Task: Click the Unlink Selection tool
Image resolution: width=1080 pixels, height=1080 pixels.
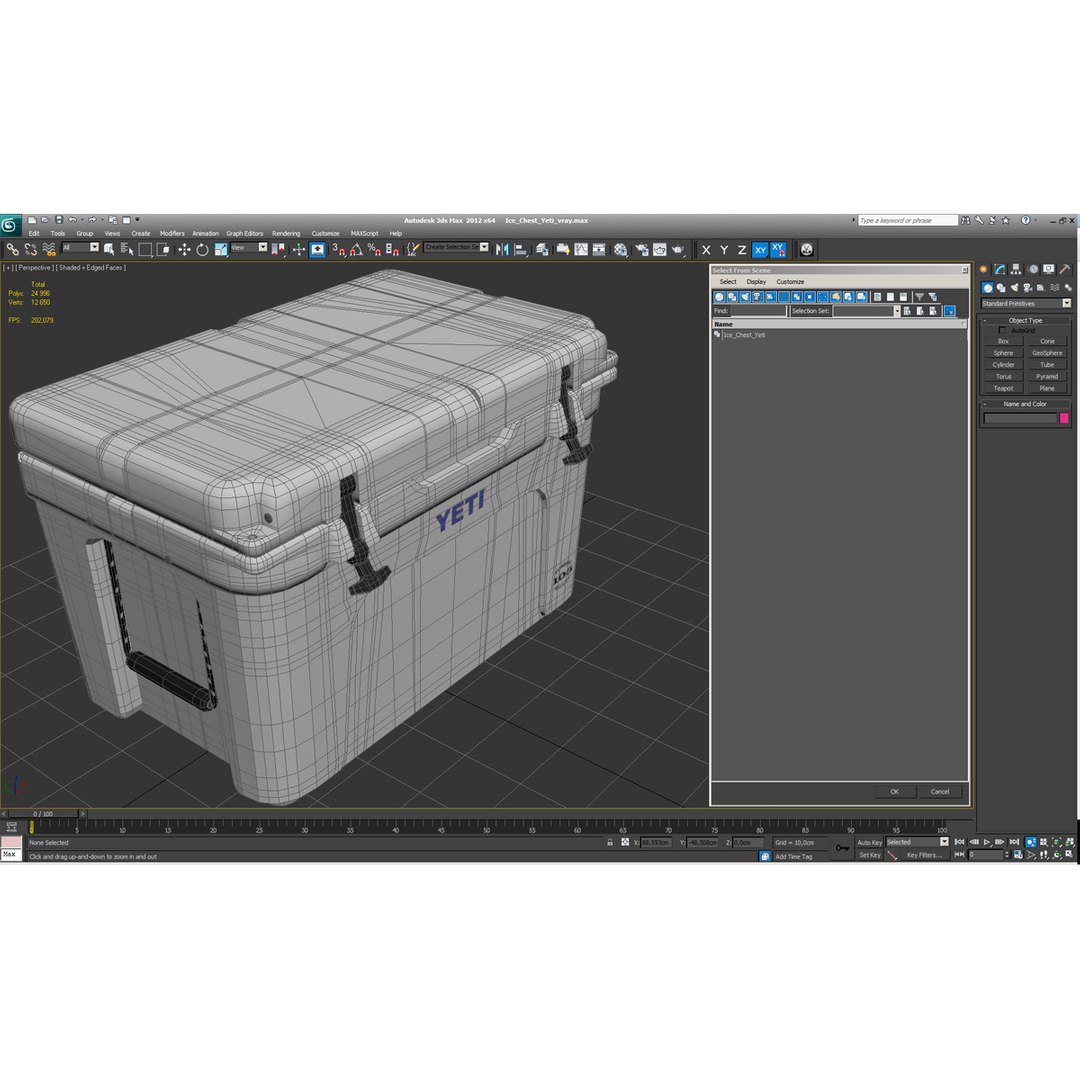Action: click(x=30, y=249)
